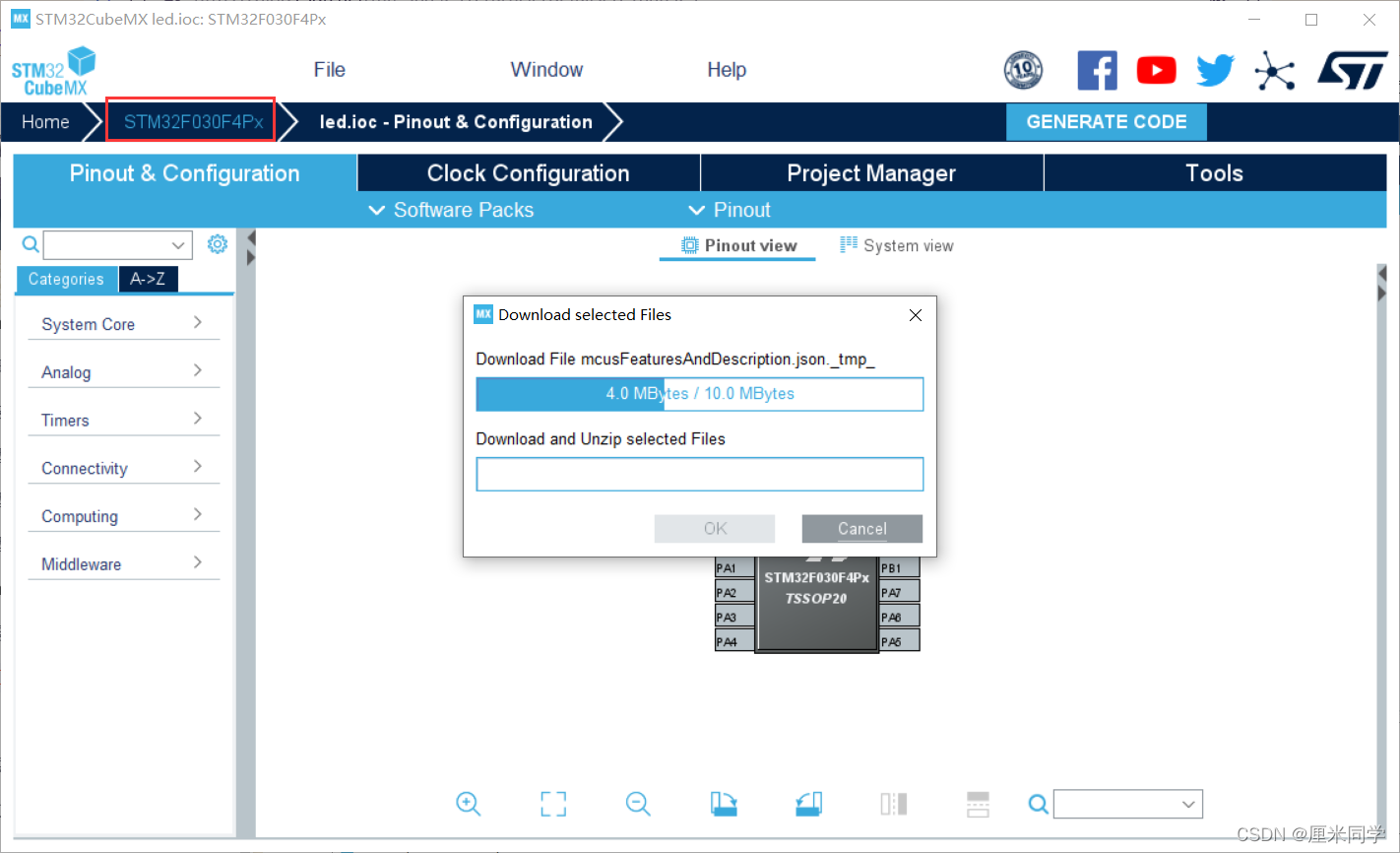Expand the Computing category
Image resolution: width=1400 pixels, height=853 pixels.
[123, 517]
